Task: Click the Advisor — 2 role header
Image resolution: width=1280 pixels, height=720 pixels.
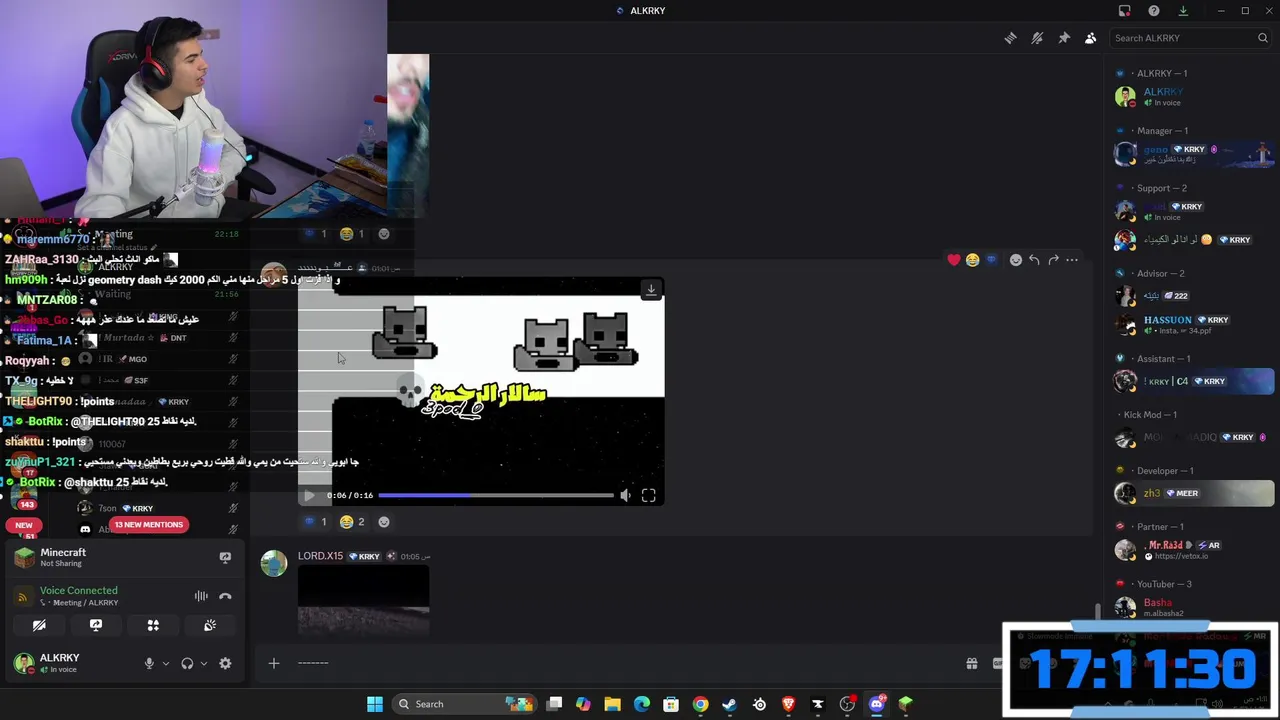Action: 1160,273
